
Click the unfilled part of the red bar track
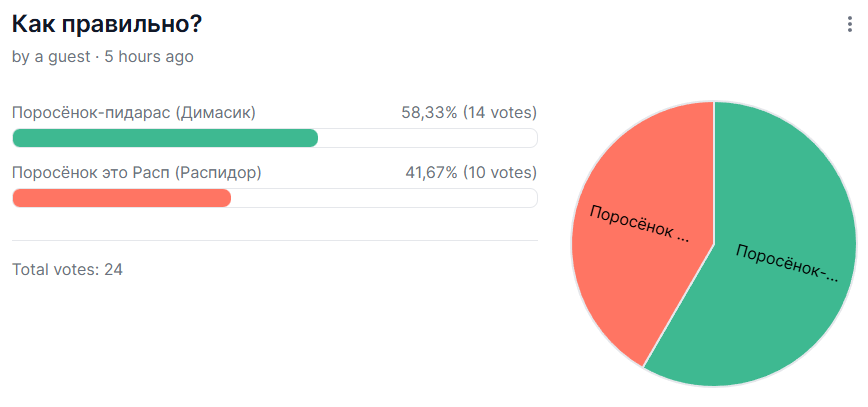[384, 198]
